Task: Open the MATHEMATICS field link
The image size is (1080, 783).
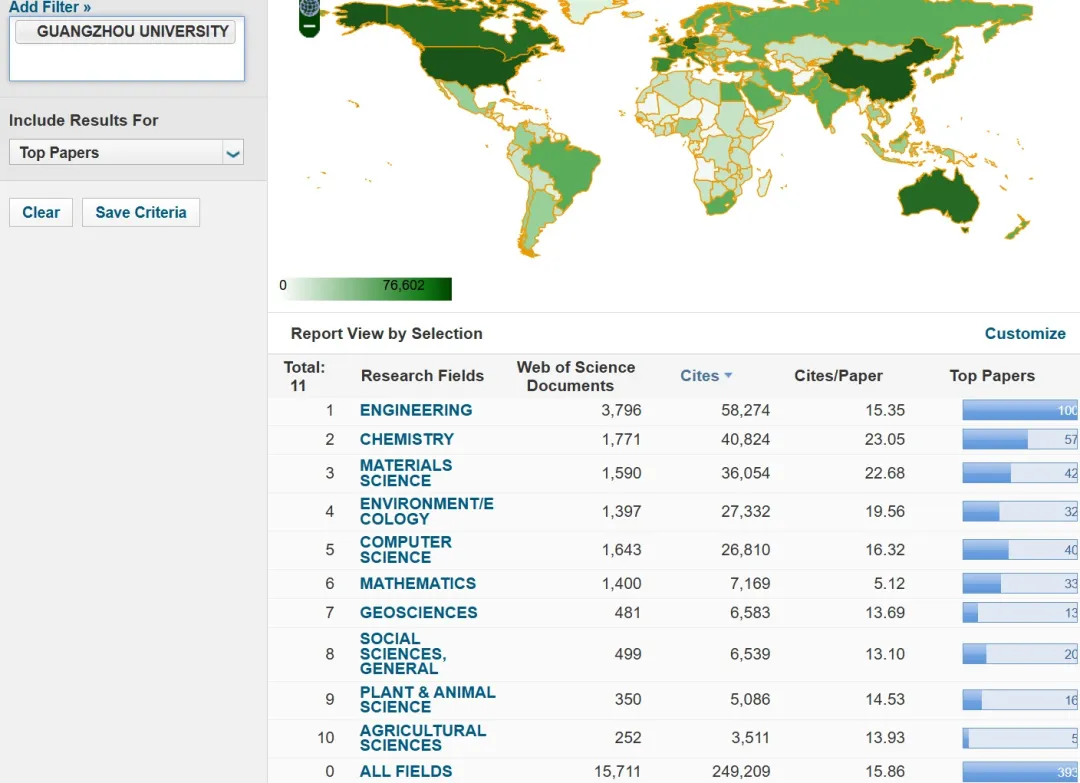Action: (x=417, y=583)
